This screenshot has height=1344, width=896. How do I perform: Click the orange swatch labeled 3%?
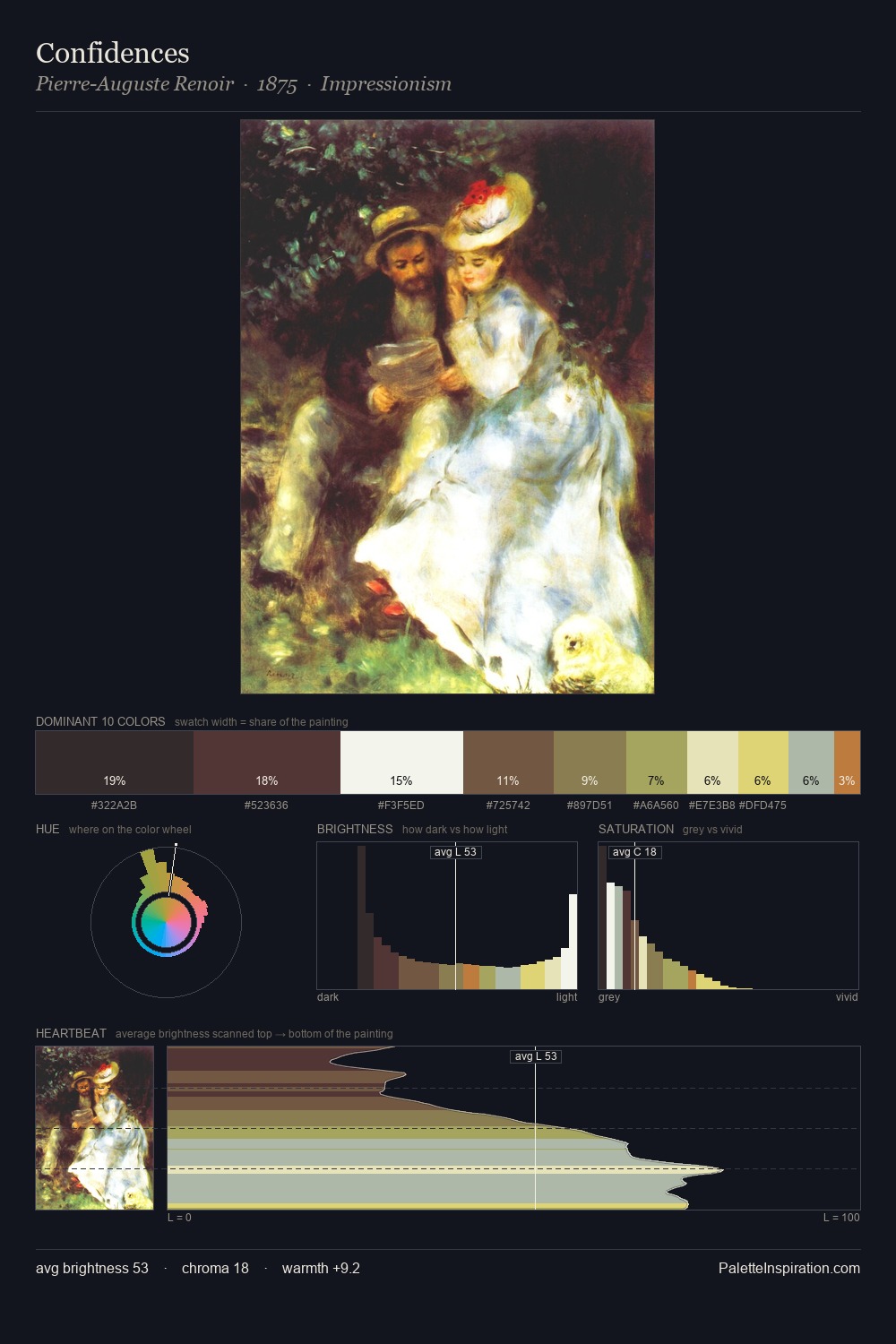coord(847,762)
